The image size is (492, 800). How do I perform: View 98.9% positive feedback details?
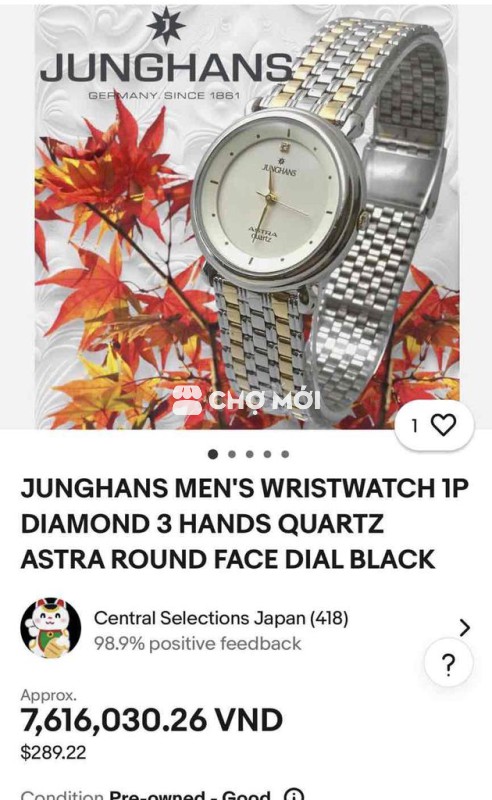(x=198, y=643)
